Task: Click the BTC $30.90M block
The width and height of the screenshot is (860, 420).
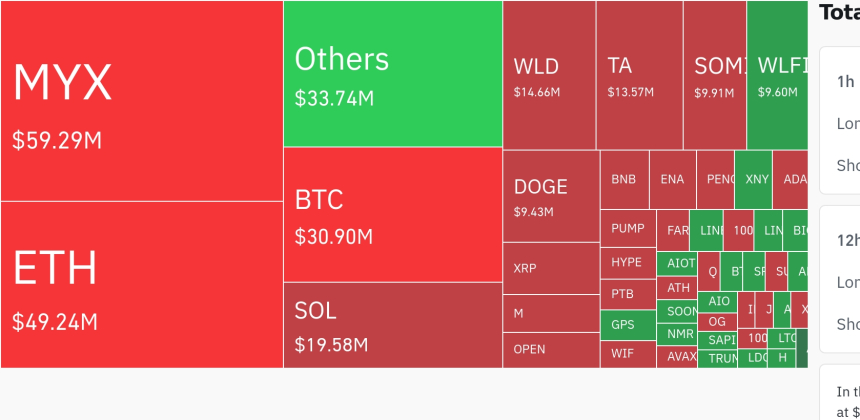Action: [392, 214]
